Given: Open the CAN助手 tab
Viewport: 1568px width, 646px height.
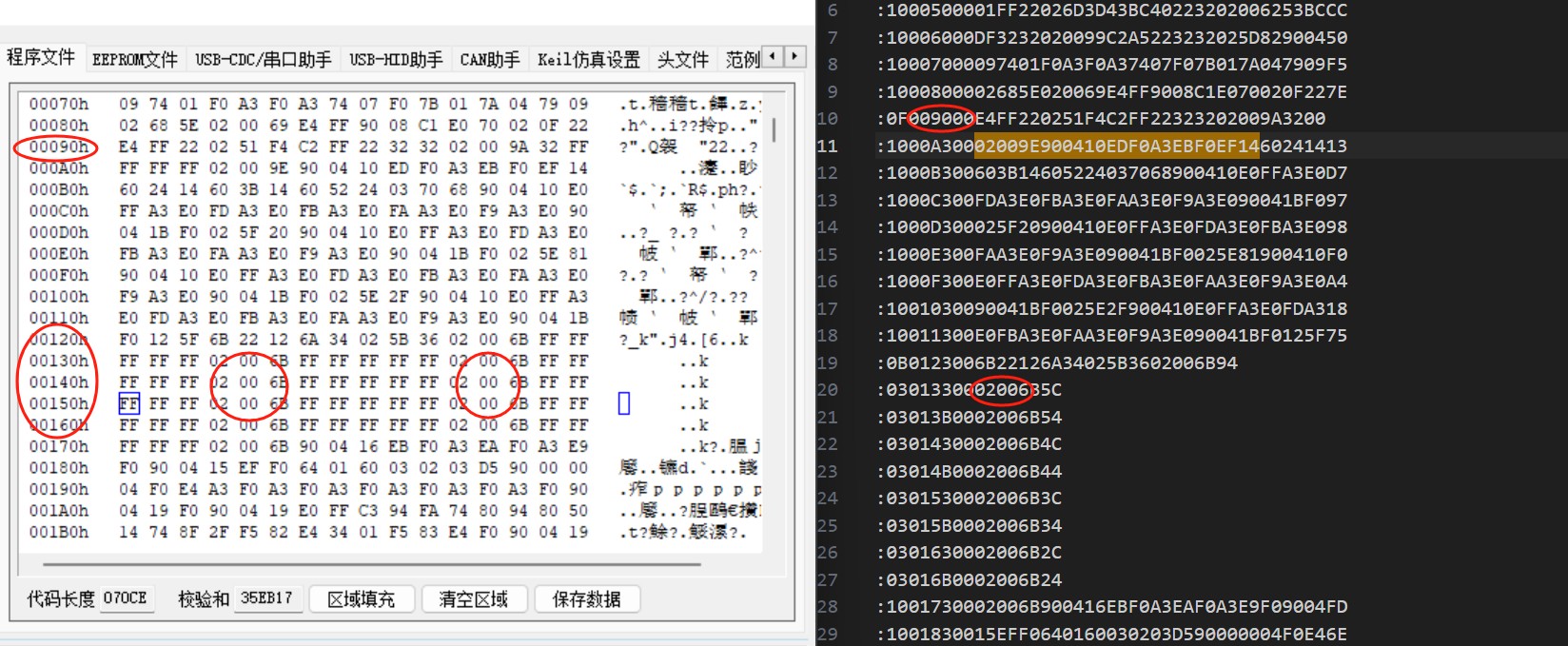Looking at the screenshot, I should tap(490, 59).
